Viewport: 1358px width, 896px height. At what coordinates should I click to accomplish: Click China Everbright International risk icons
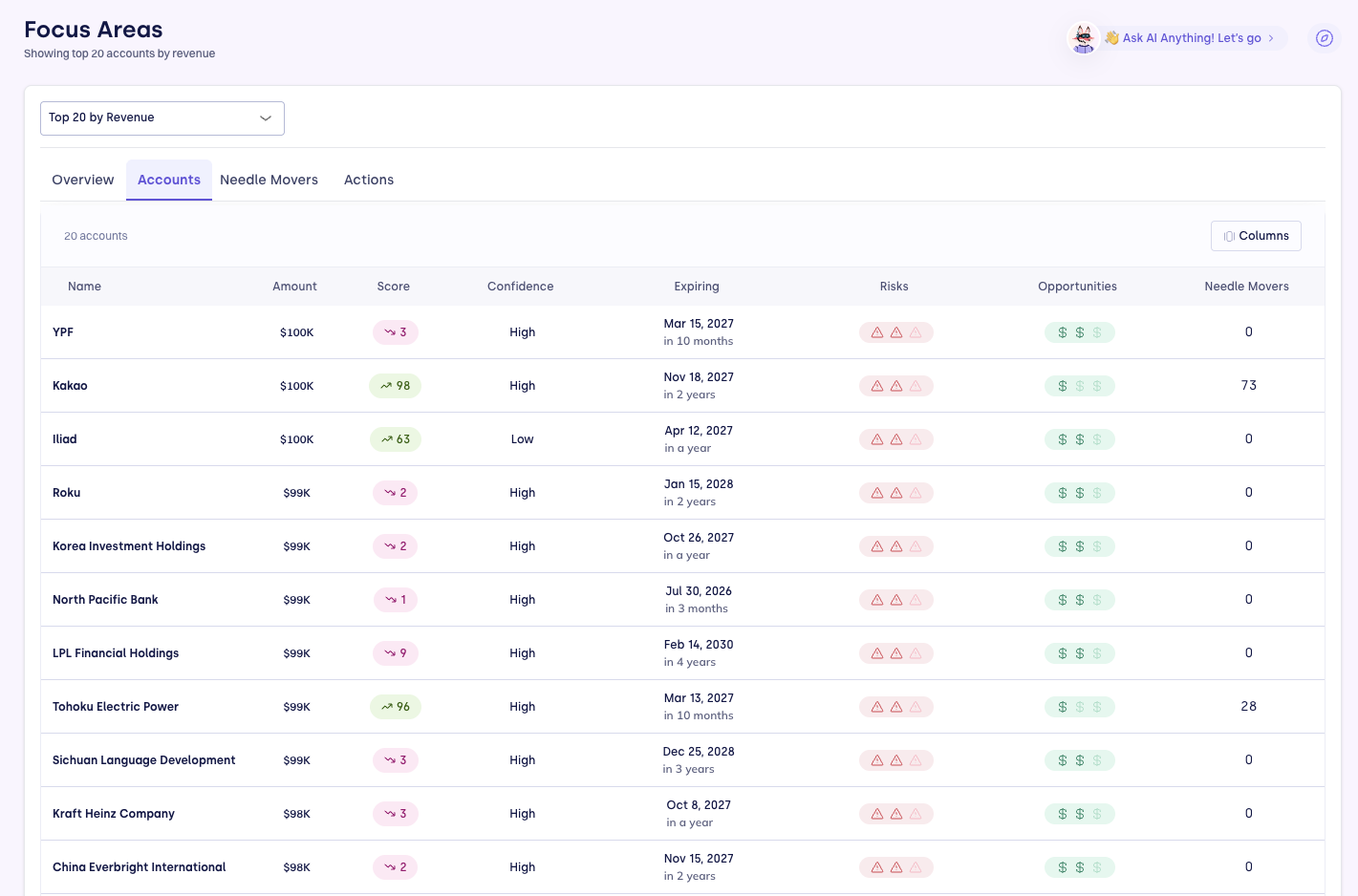[896, 867]
